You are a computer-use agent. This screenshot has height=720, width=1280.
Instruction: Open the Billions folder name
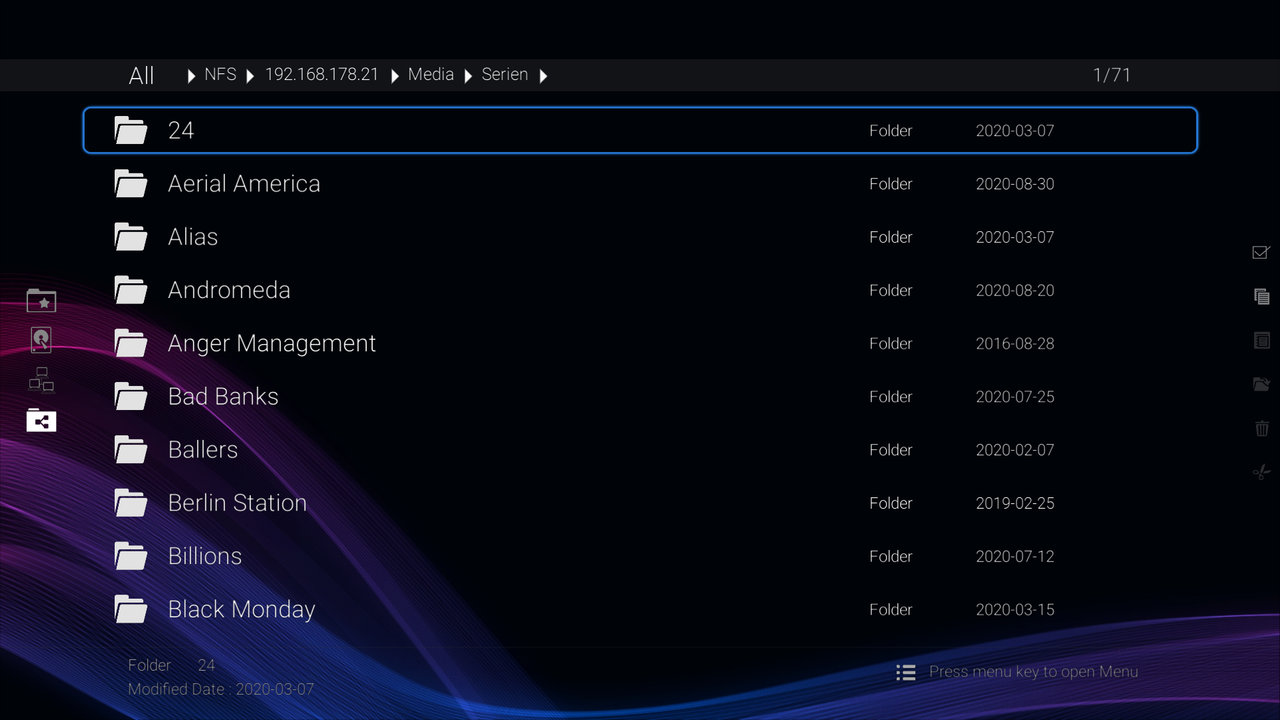click(x=205, y=555)
